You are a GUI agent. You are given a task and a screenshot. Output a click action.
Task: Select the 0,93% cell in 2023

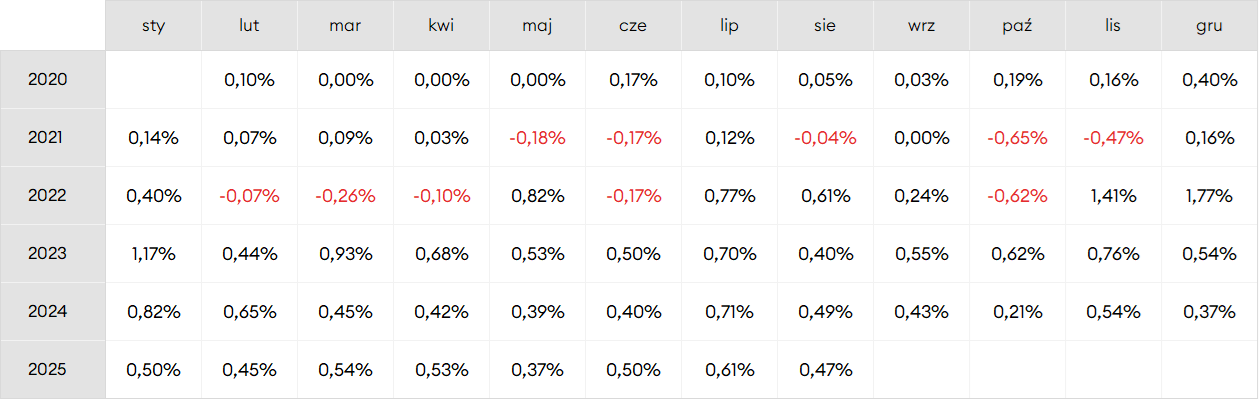[345, 254]
